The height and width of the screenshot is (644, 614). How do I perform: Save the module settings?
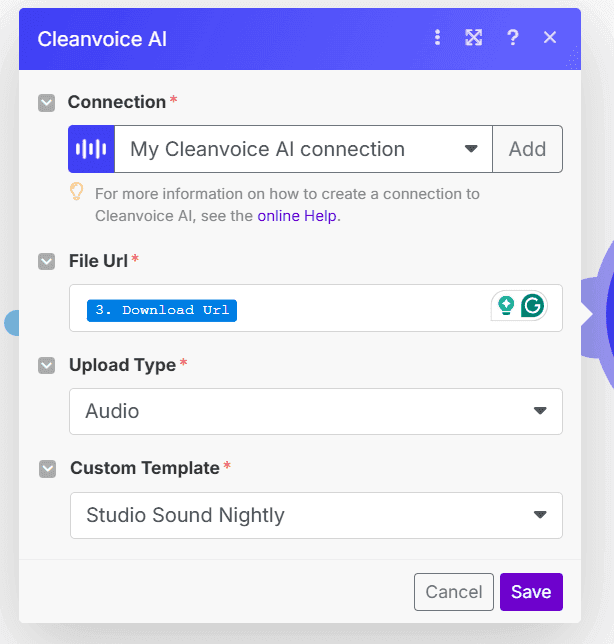[531, 591]
